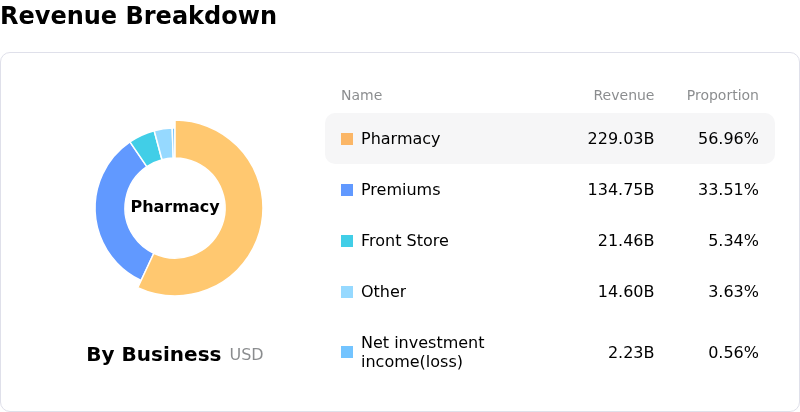This screenshot has height=412, width=800.
Task: Select the Net investment income(loss) label
Action: (x=422, y=352)
